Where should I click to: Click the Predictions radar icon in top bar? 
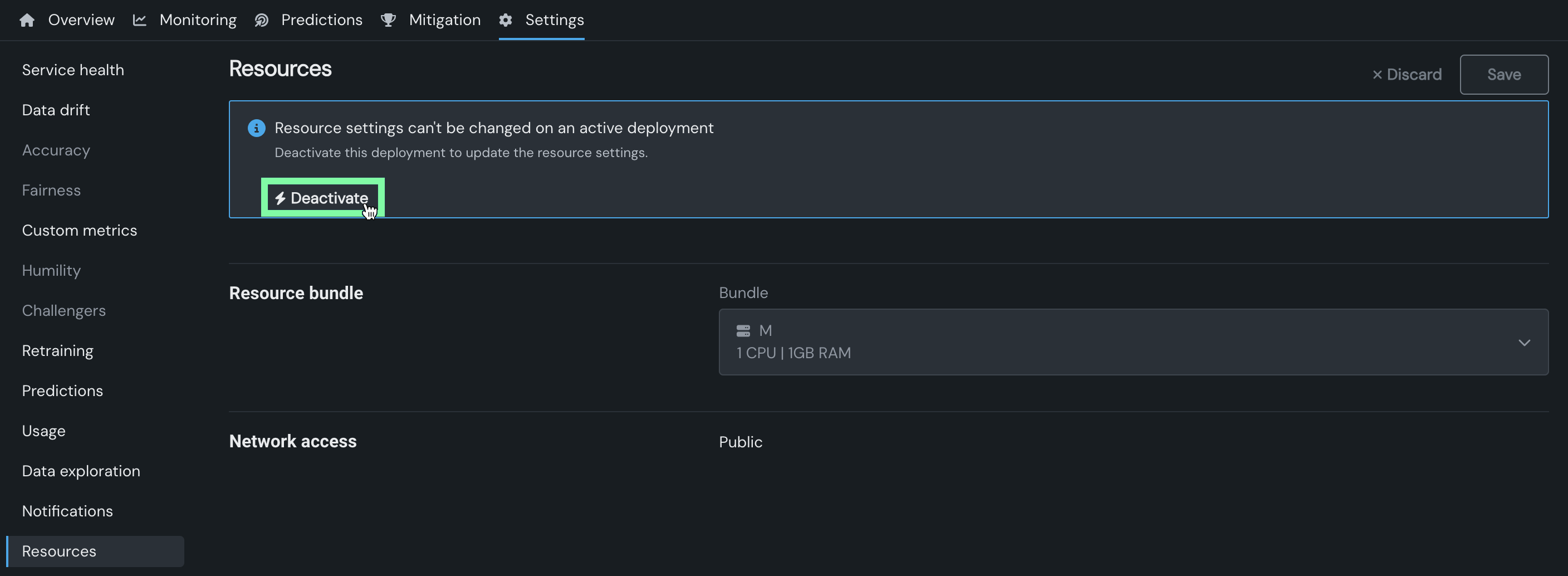coord(261,20)
